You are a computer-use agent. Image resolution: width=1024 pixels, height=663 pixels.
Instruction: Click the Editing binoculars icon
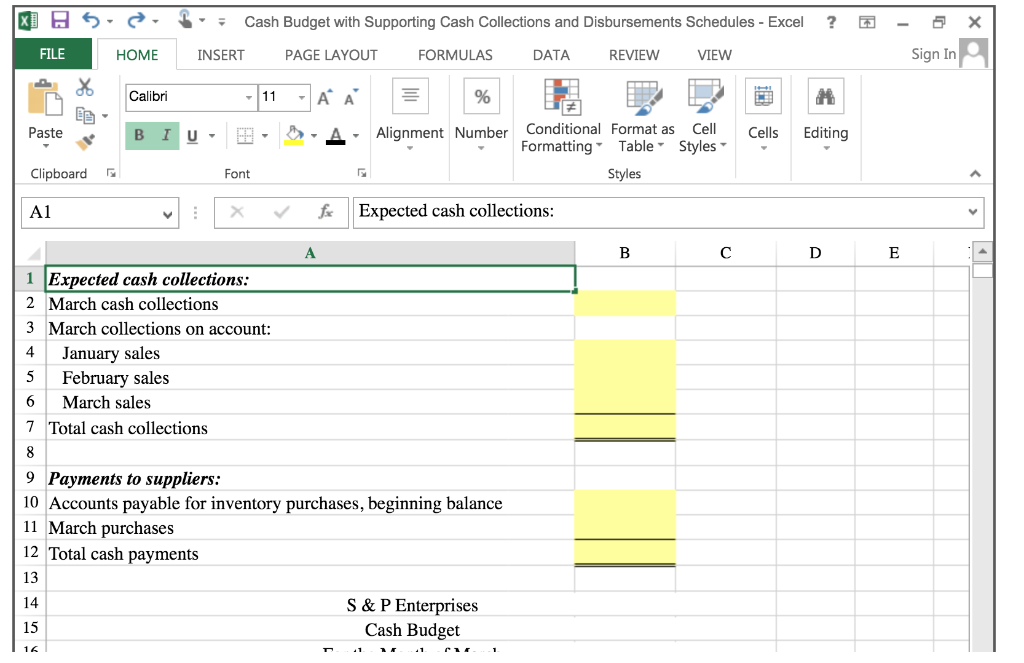coord(825,97)
